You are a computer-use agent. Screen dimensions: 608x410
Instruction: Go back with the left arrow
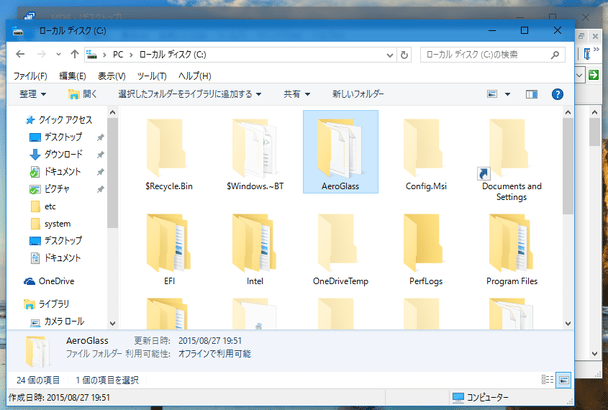coord(20,54)
